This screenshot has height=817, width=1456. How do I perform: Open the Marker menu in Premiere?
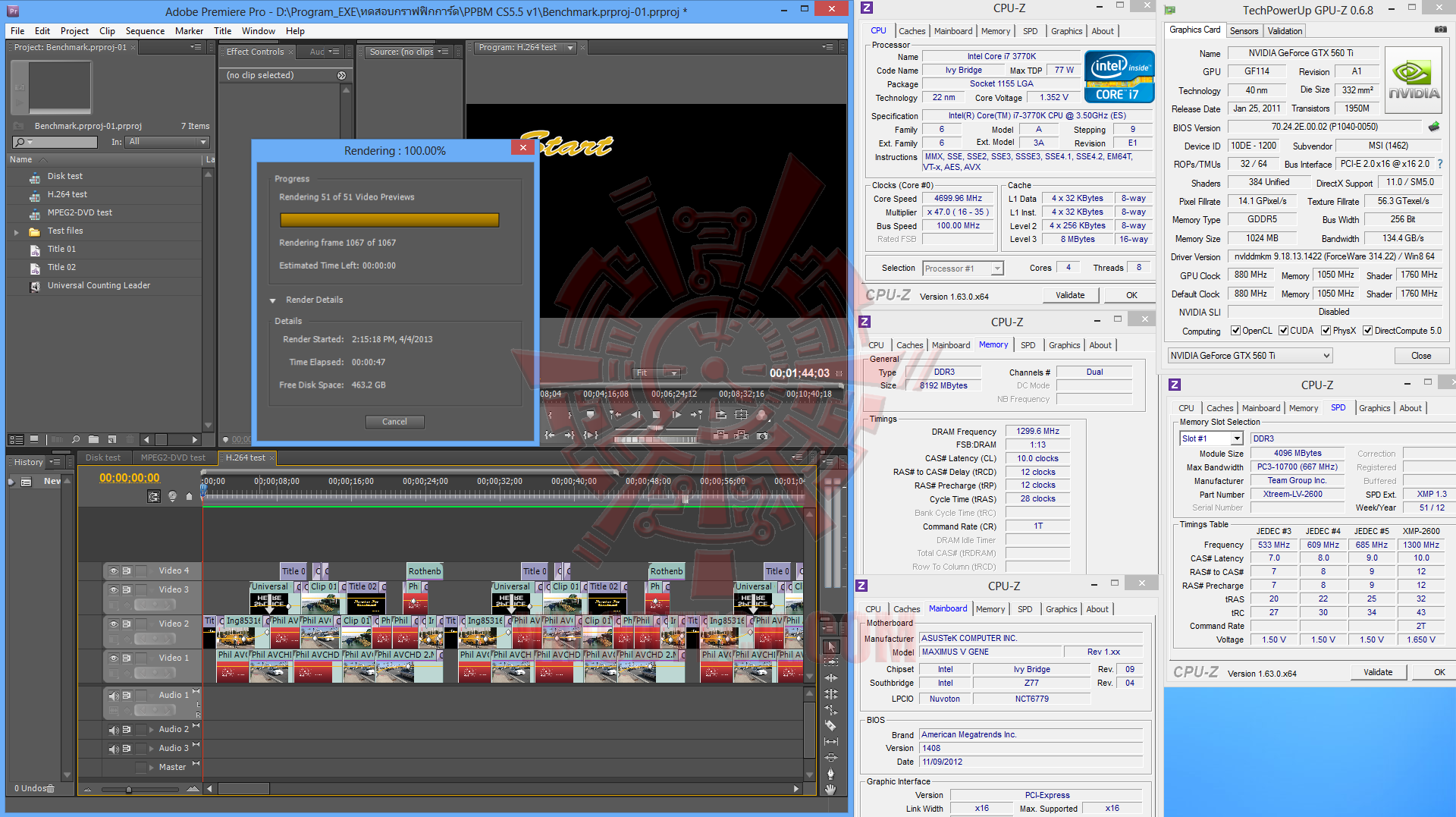(189, 31)
